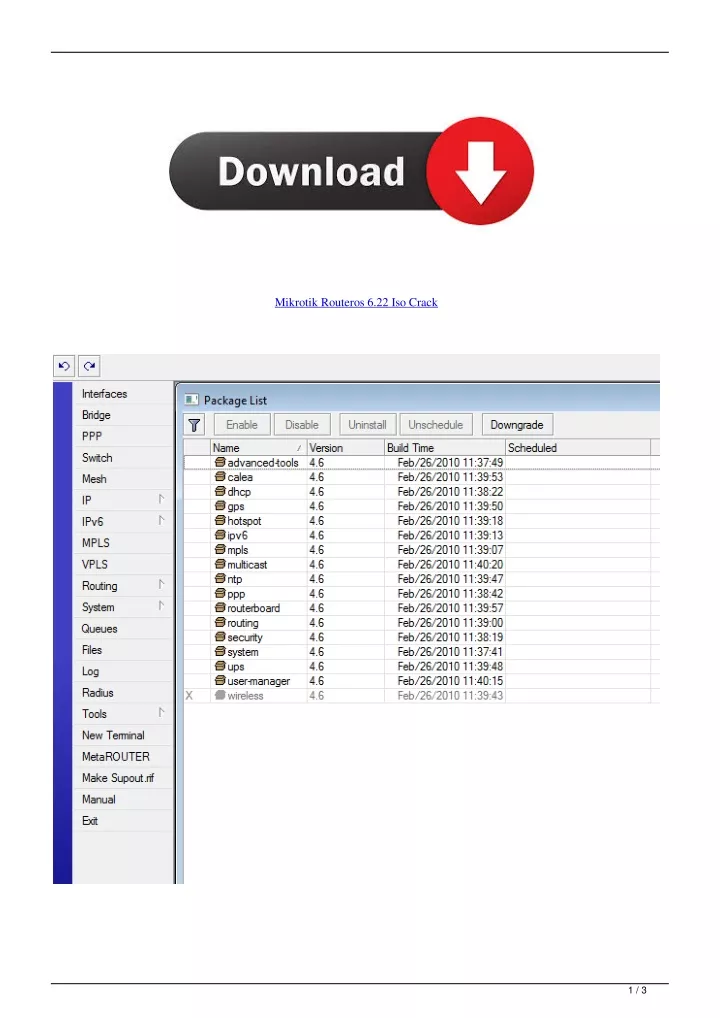The image size is (720, 1018).
Task: Click the Enable button
Action: [x=242, y=425]
